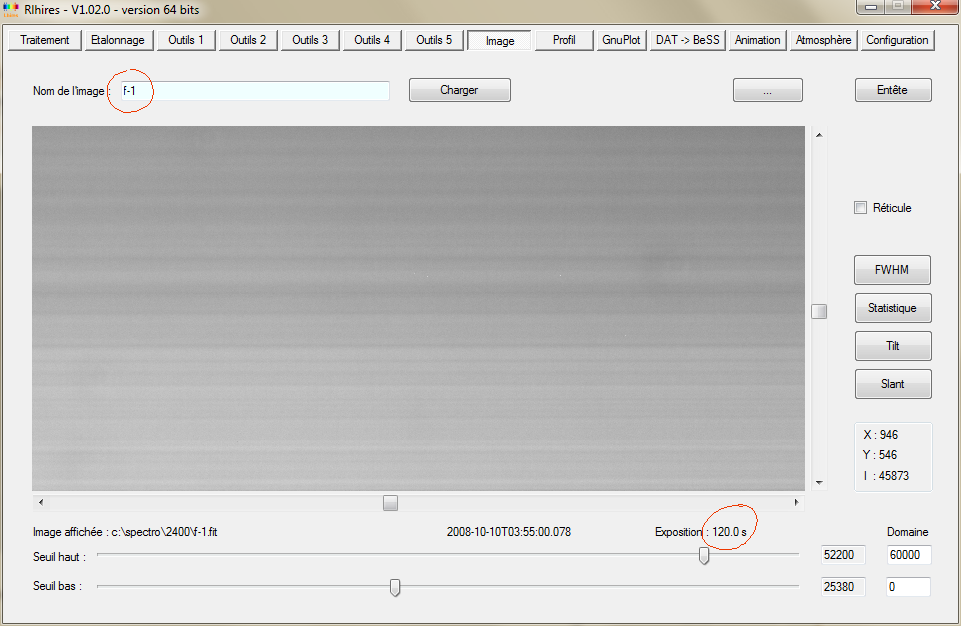Go to the Animation tab
961x626 pixels.
758,40
